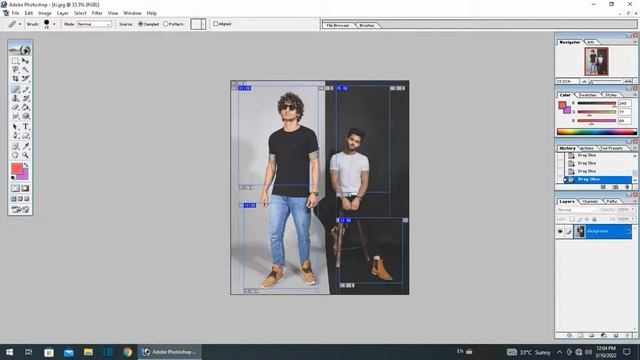The width and height of the screenshot is (640, 360).
Task: Open Adobe Online from toolbox top
Action: point(20,50)
